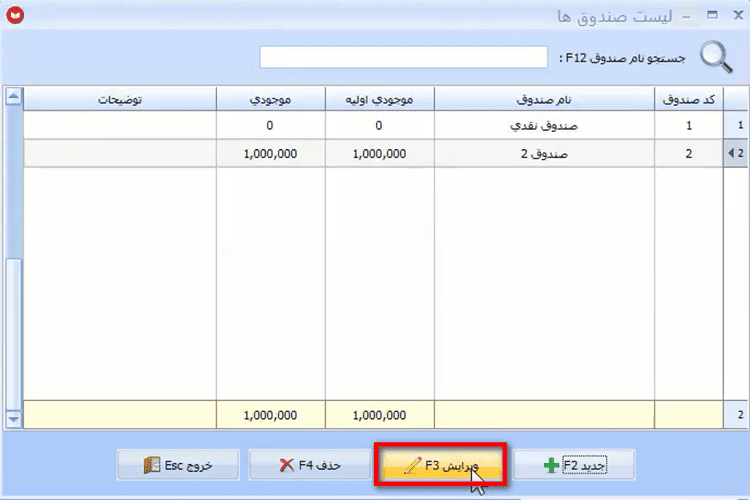750x500 pixels.
Task: Maximize the ليست صندوق ها window
Action: (x=712, y=15)
